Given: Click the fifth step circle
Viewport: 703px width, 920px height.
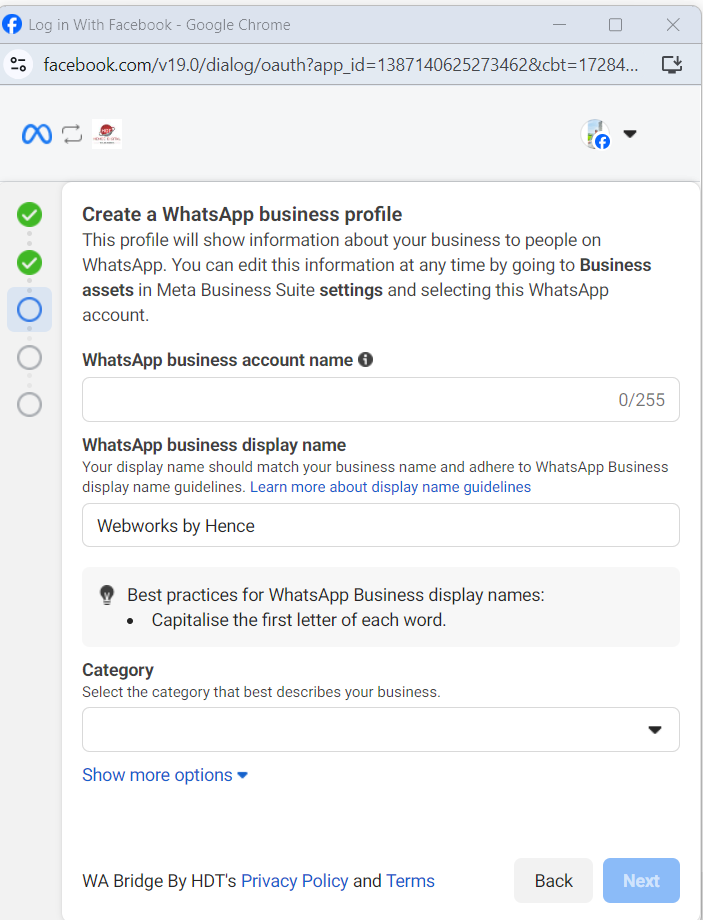Looking at the screenshot, I should point(29,404).
